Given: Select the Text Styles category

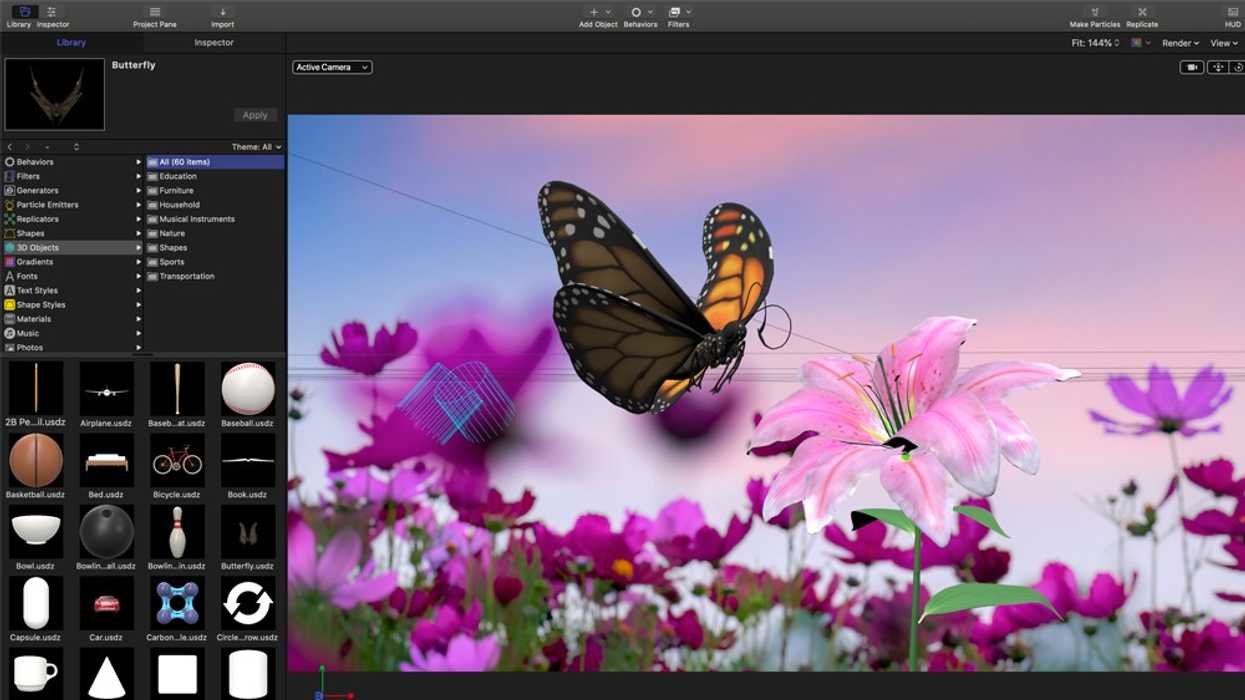Looking at the screenshot, I should [73, 290].
